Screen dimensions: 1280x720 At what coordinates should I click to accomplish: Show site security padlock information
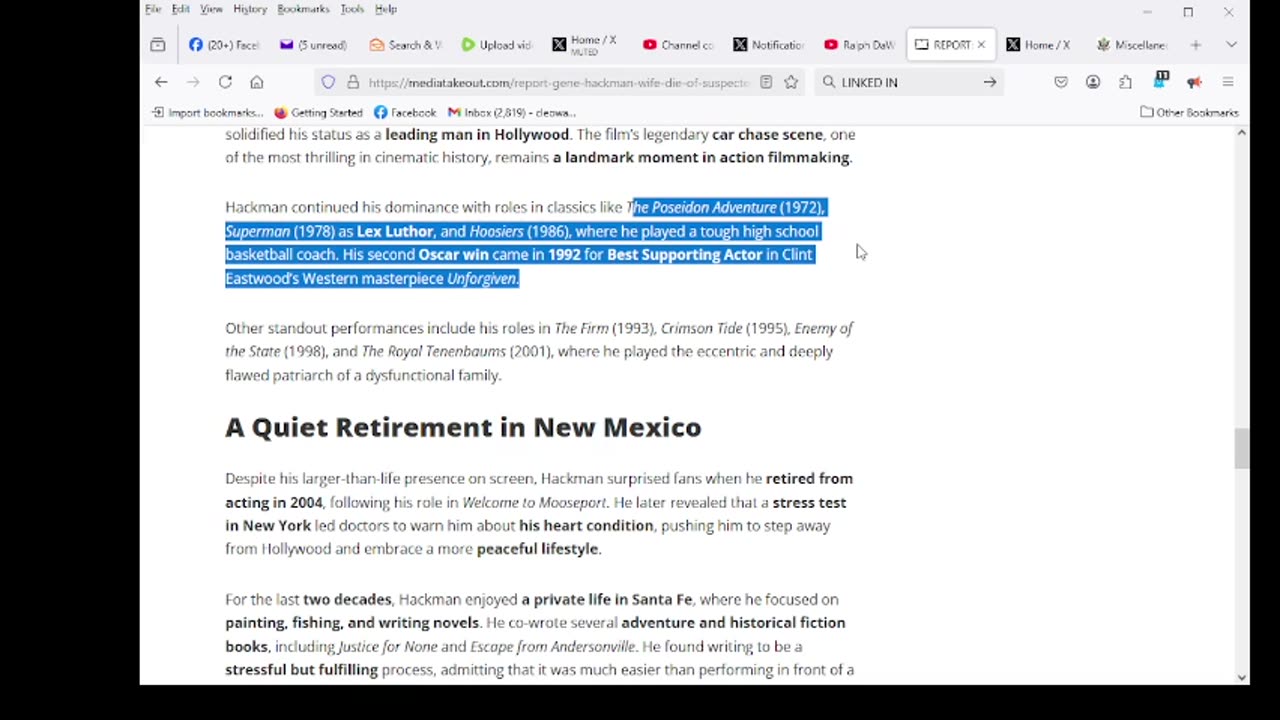tap(352, 82)
